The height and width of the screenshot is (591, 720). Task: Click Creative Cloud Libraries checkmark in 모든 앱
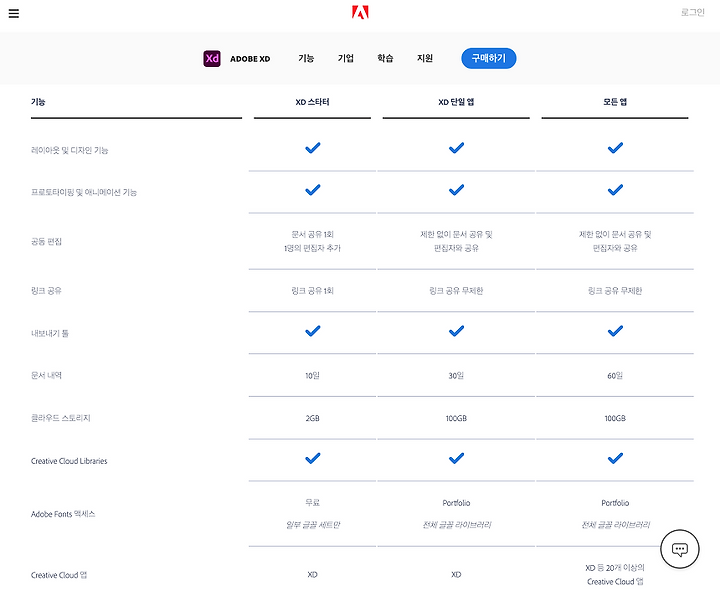615,458
